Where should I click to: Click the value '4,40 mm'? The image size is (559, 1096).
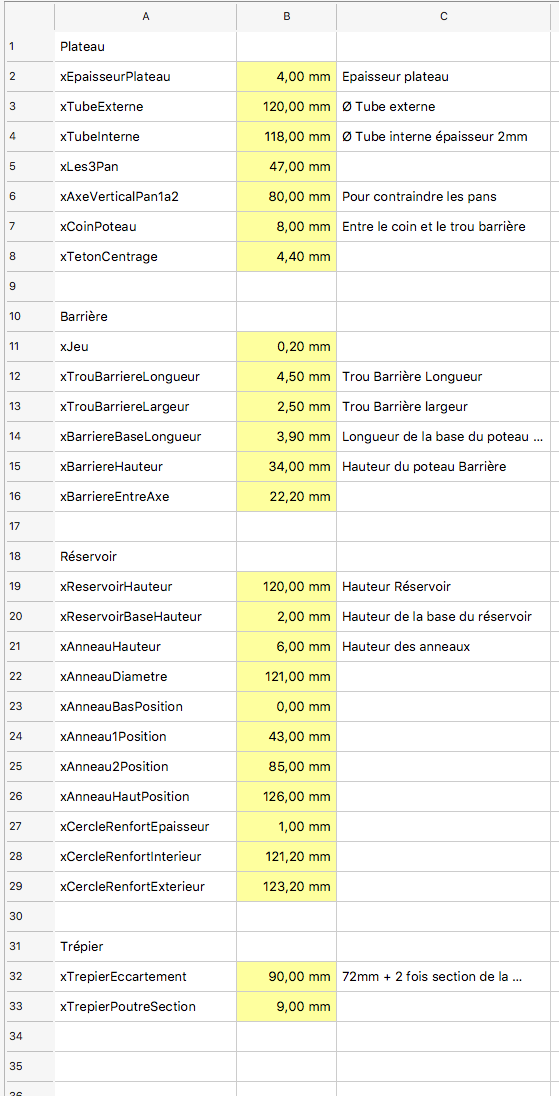click(286, 257)
